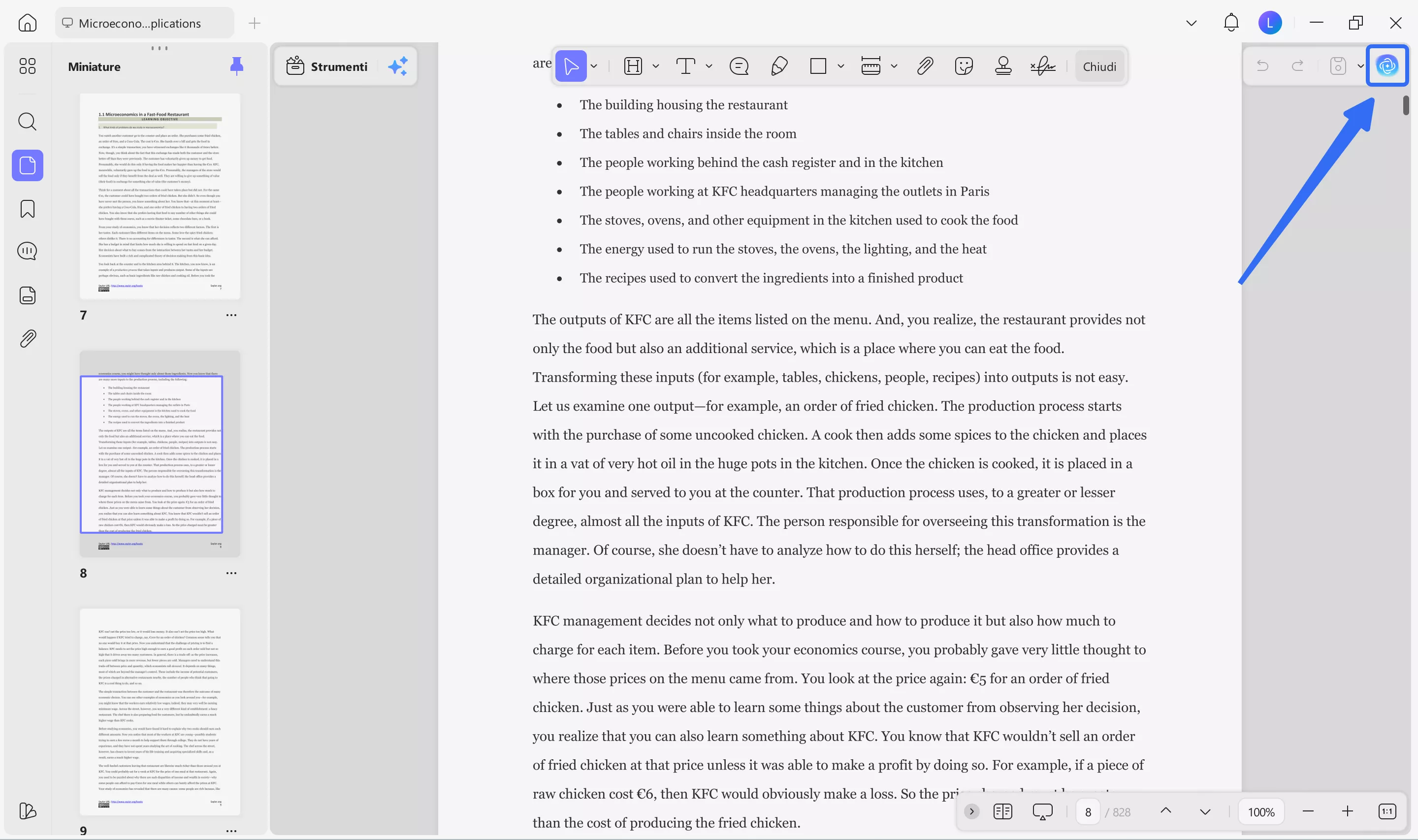Expand the cursor tool dropdown arrow
The width and height of the screenshot is (1418, 840).
point(594,66)
